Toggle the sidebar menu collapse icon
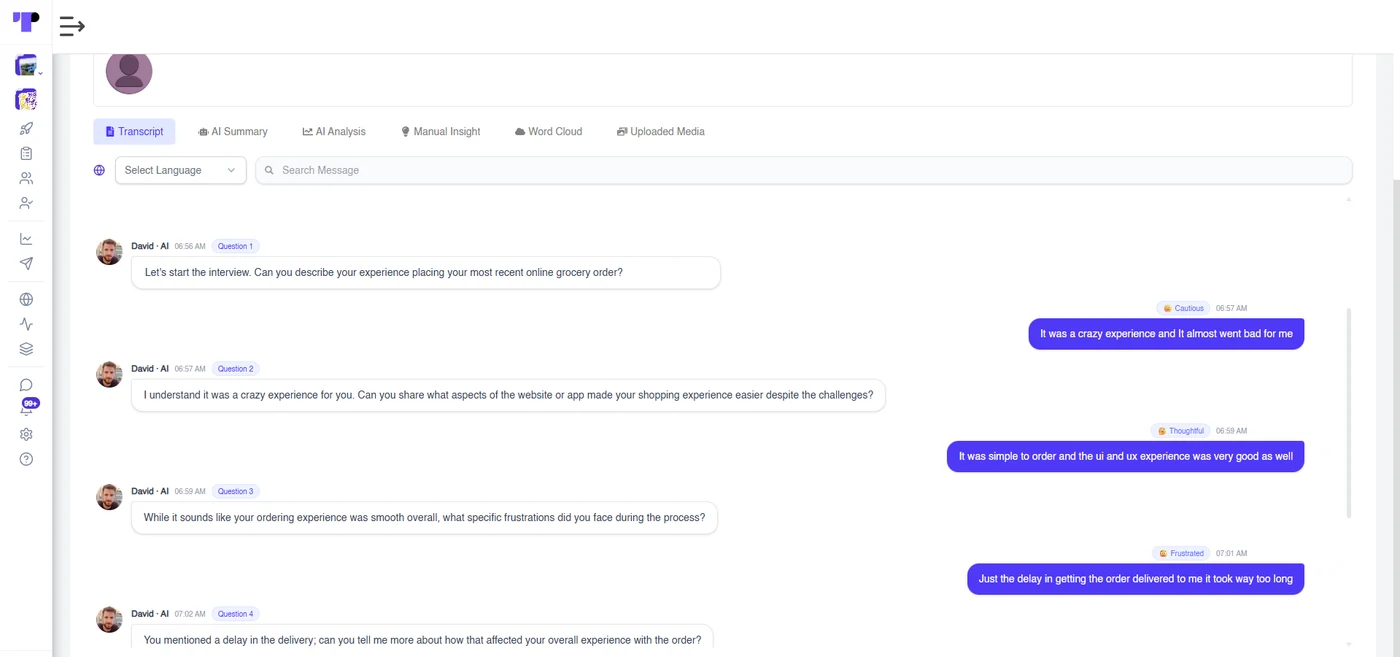Viewport: 1400px width, 657px height. 72,27
